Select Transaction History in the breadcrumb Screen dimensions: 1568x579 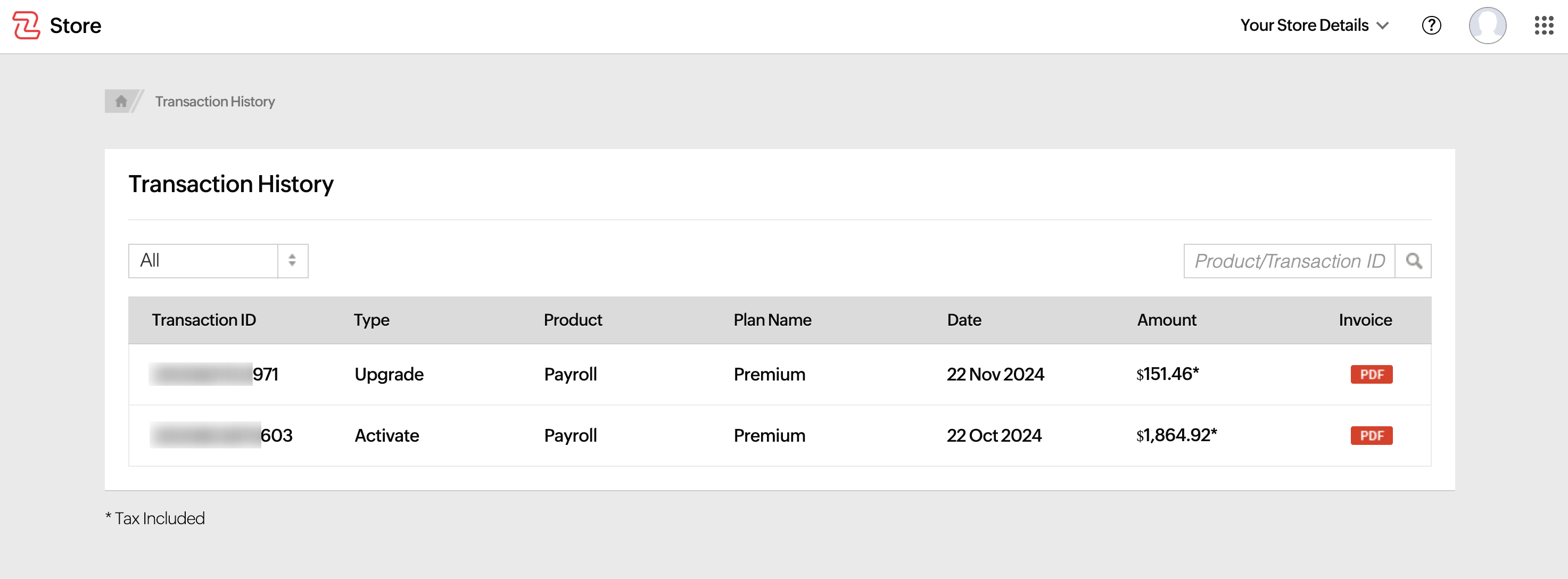click(x=214, y=101)
